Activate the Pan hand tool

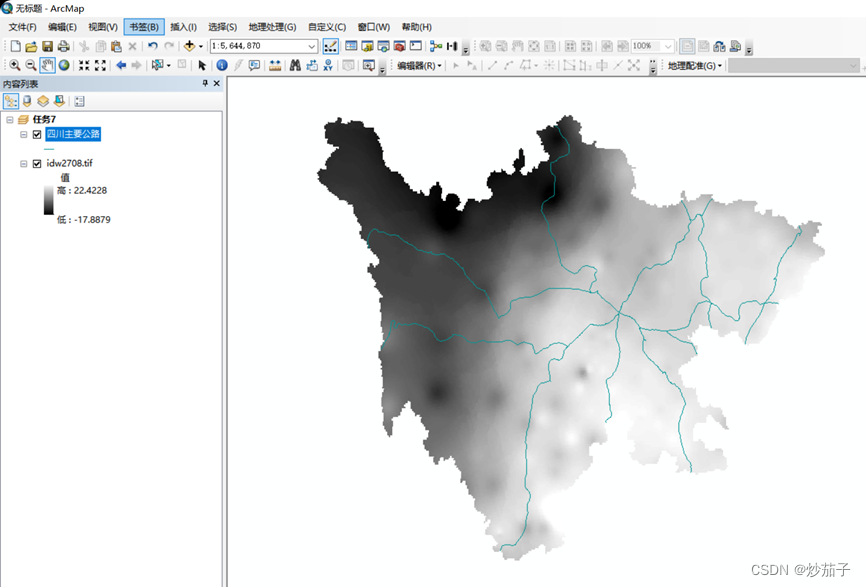47,65
